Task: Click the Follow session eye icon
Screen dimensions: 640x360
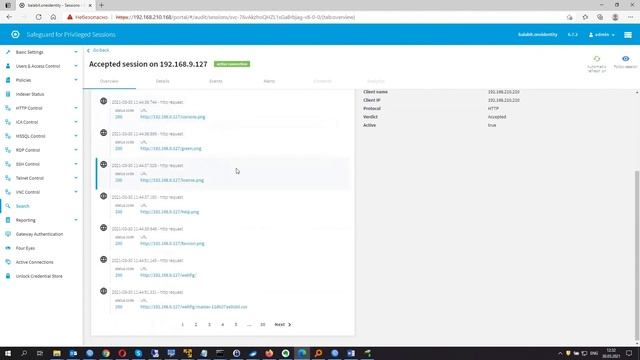Action: click(625, 59)
